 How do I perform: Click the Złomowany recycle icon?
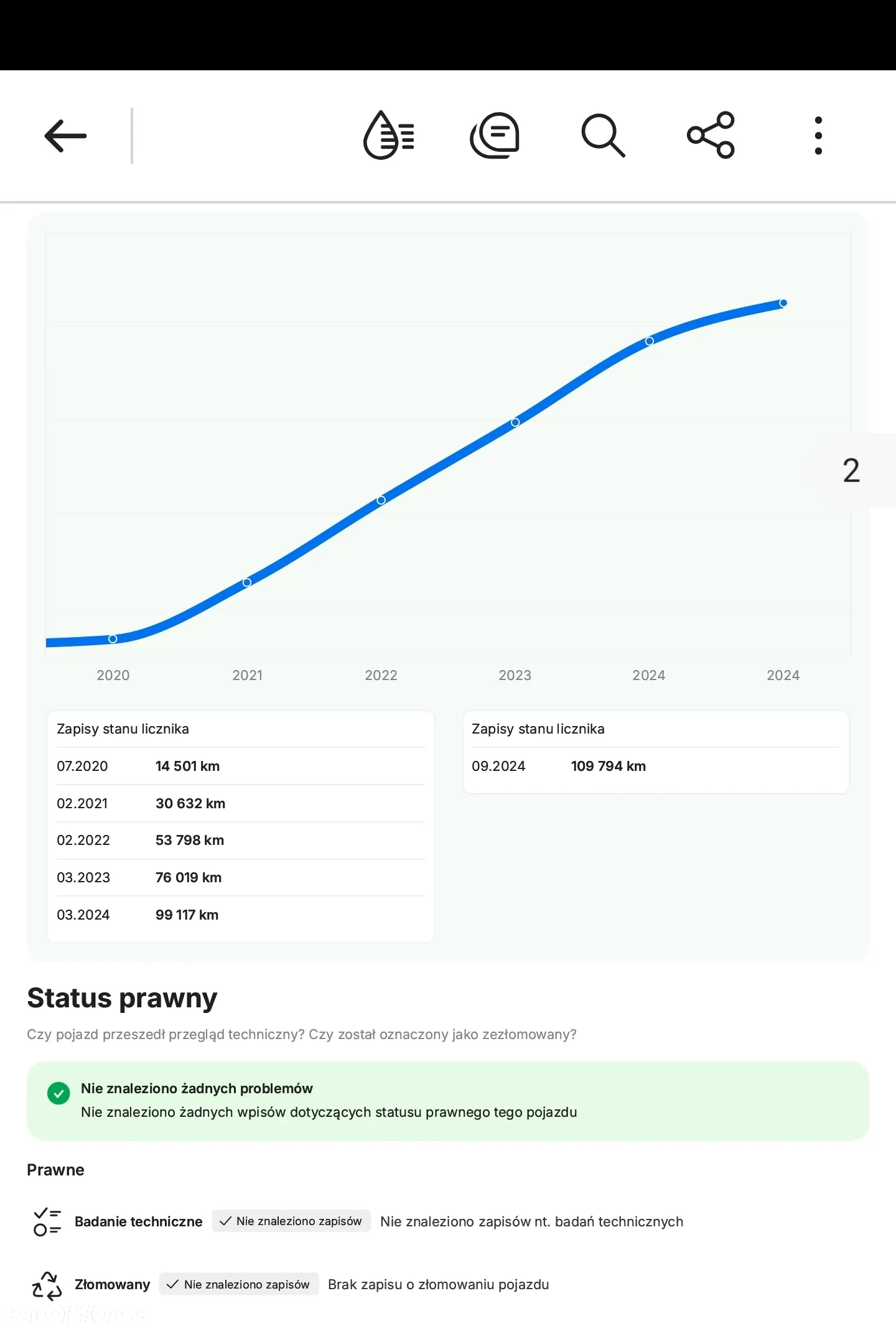[x=47, y=1285]
